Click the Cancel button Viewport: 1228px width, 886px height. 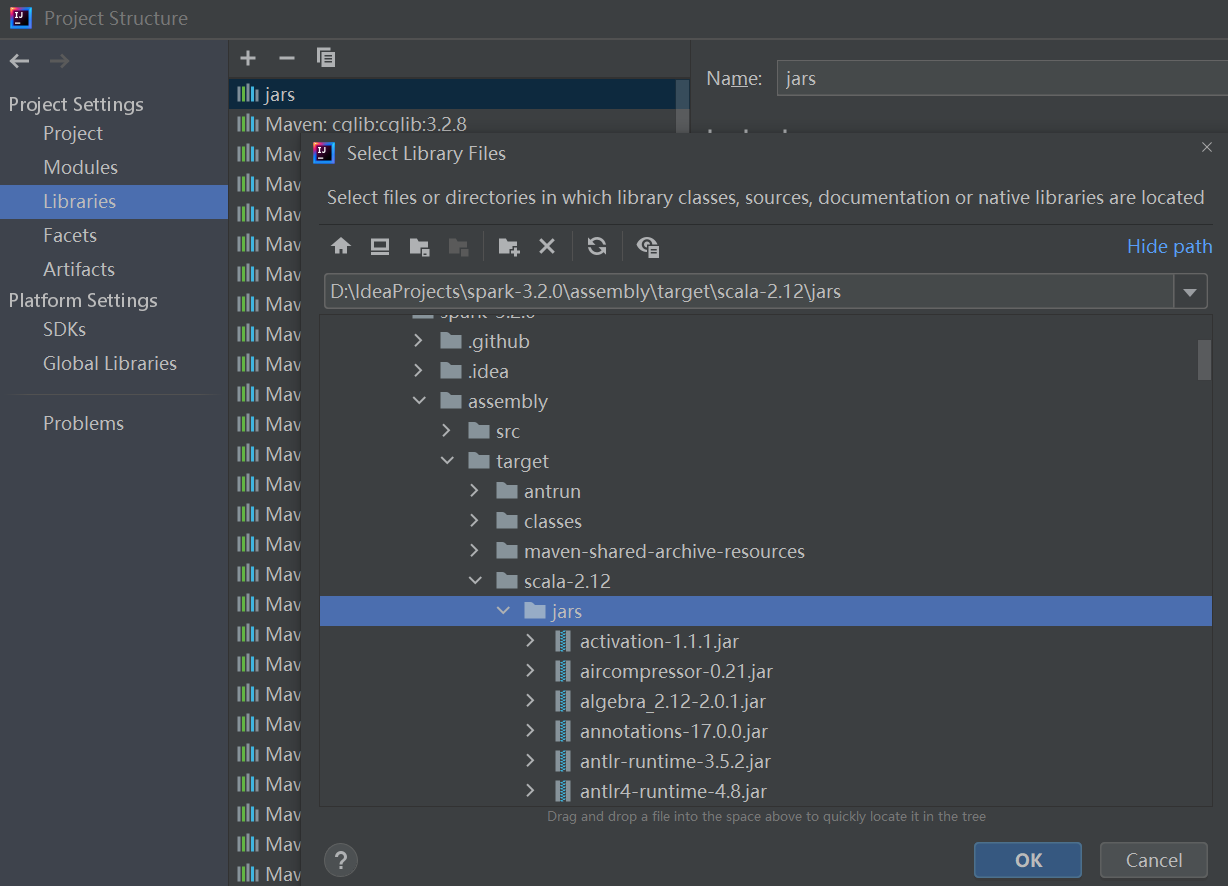(x=1153, y=860)
